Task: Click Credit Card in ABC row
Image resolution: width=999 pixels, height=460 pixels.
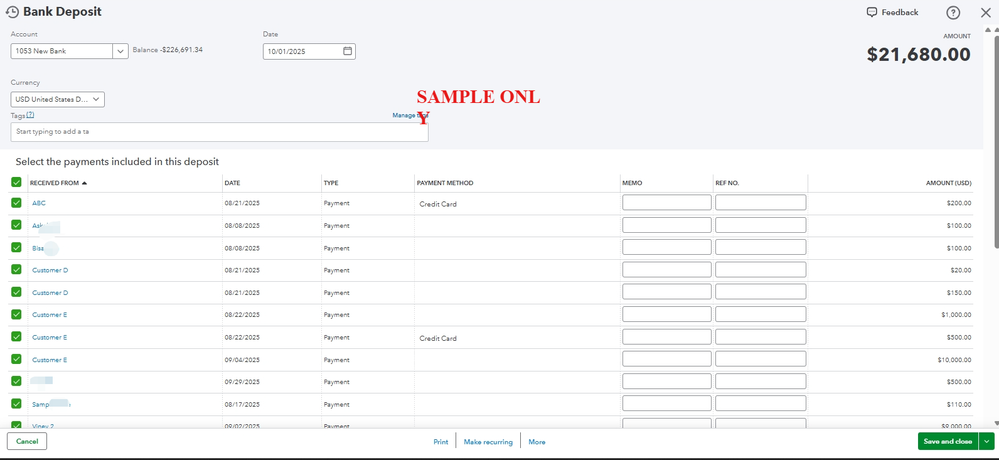Action: point(438,204)
